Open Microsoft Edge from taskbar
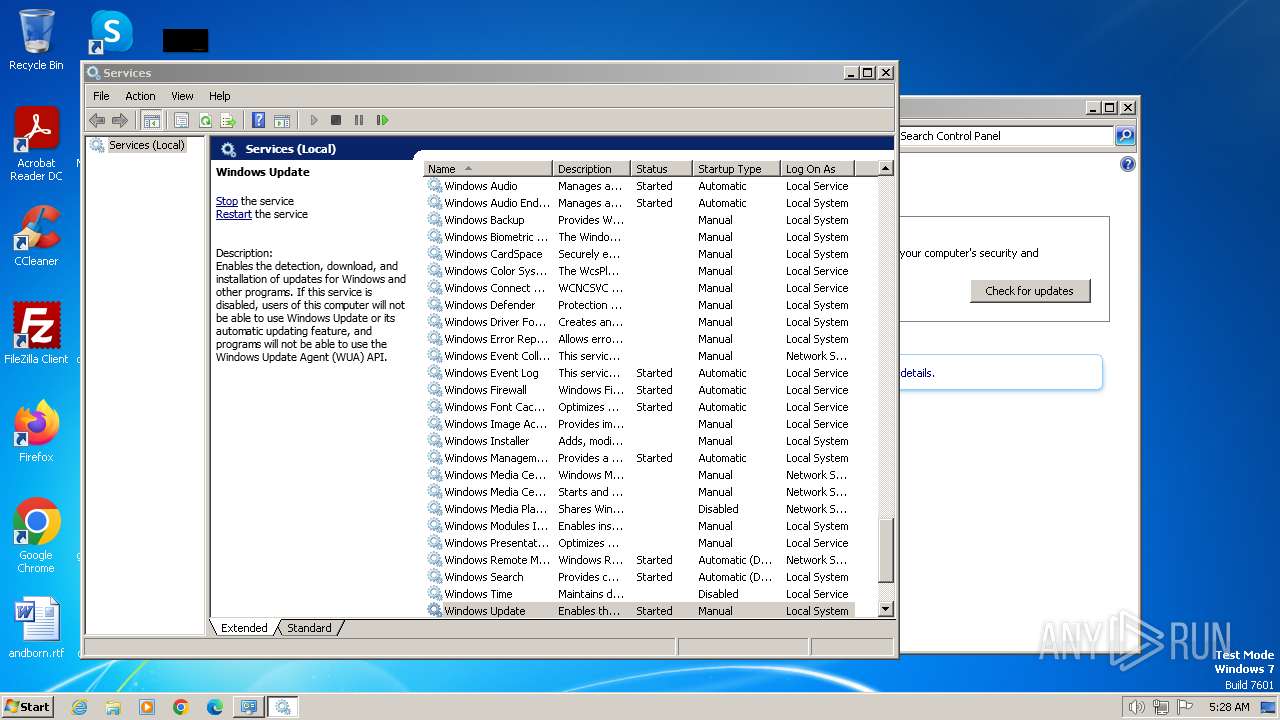This screenshot has width=1280, height=720. click(214, 707)
